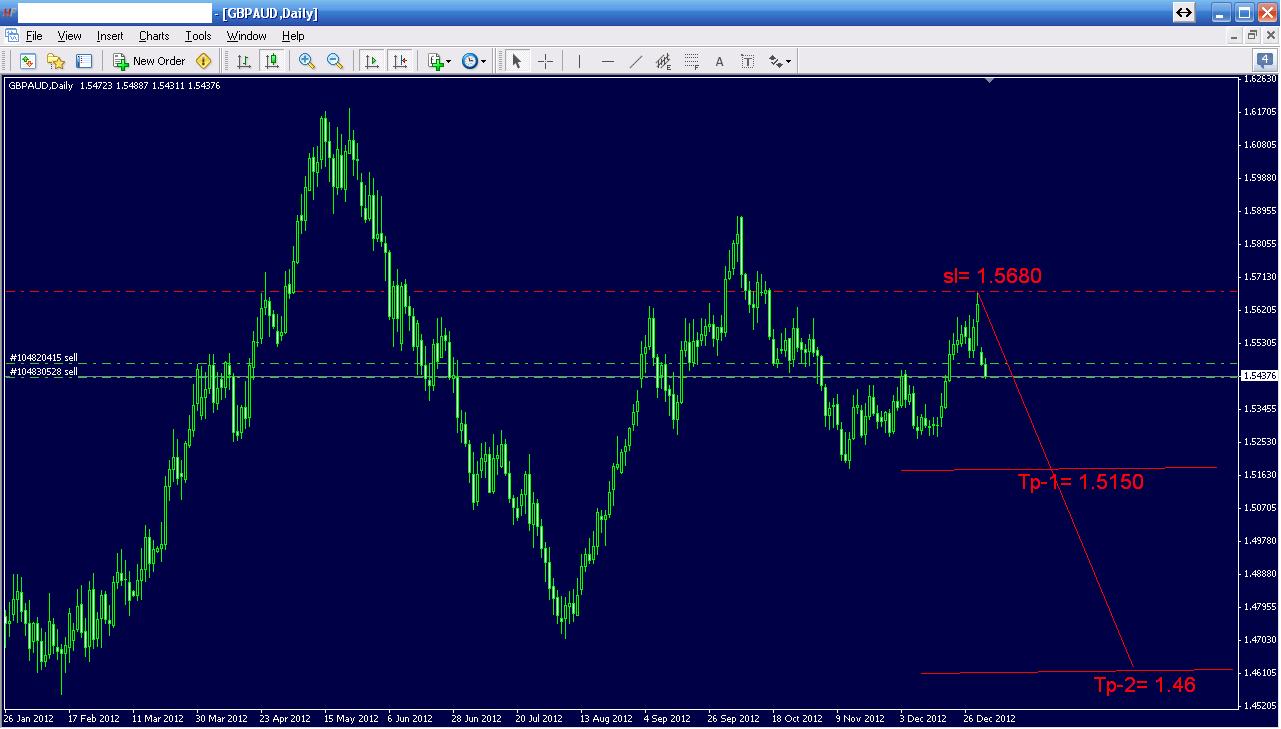Expand the arrows objects dropdown
Viewport: 1281px width, 729px height.
(x=789, y=62)
